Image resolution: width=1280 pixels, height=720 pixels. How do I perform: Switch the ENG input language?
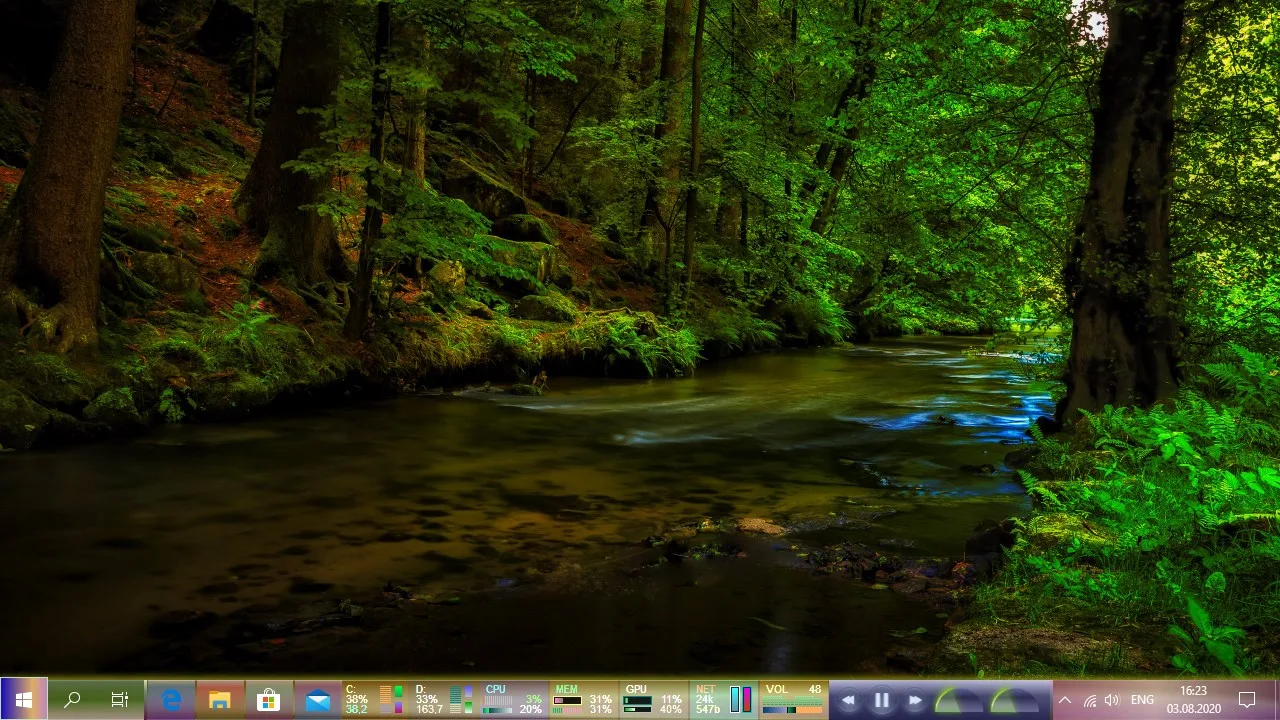click(1142, 700)
